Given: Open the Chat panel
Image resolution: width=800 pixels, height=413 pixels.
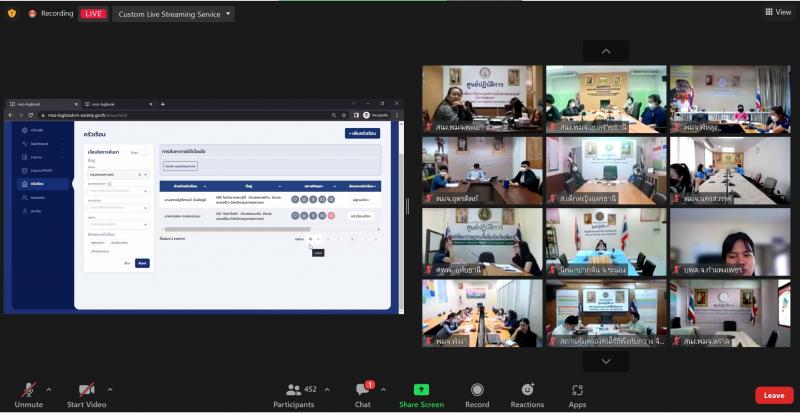Looking at the screenshot, I should click(363, 395).
